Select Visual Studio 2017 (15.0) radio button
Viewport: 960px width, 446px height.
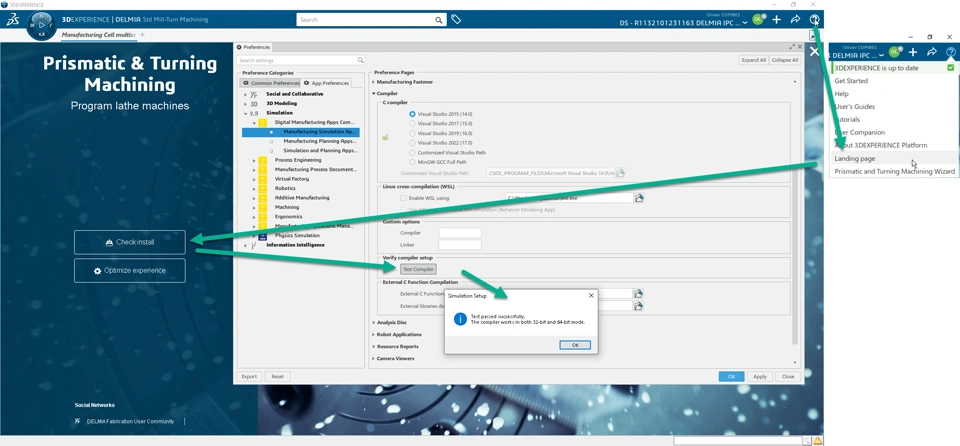point(412,123)
